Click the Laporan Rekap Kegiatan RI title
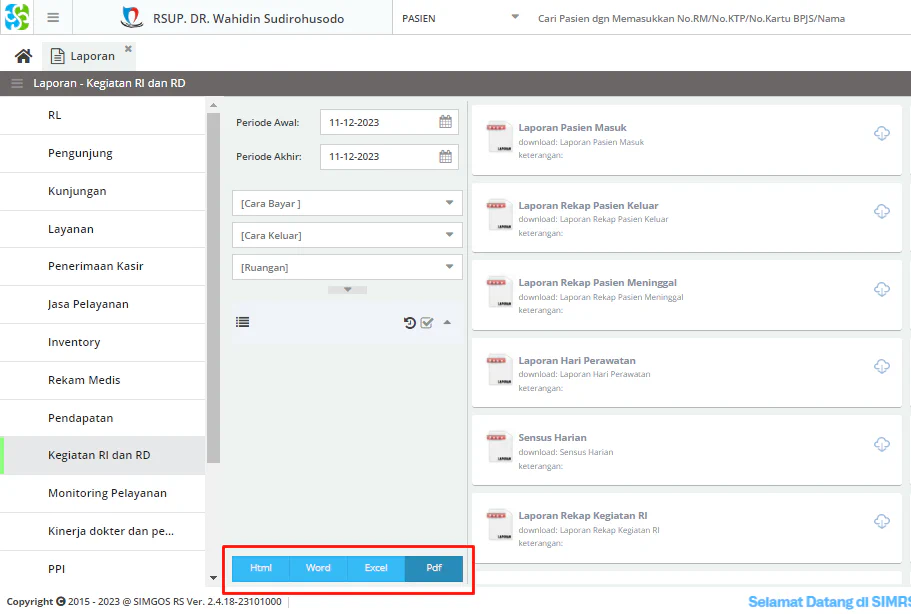The image size is (911, 614). tap(583, 516)
